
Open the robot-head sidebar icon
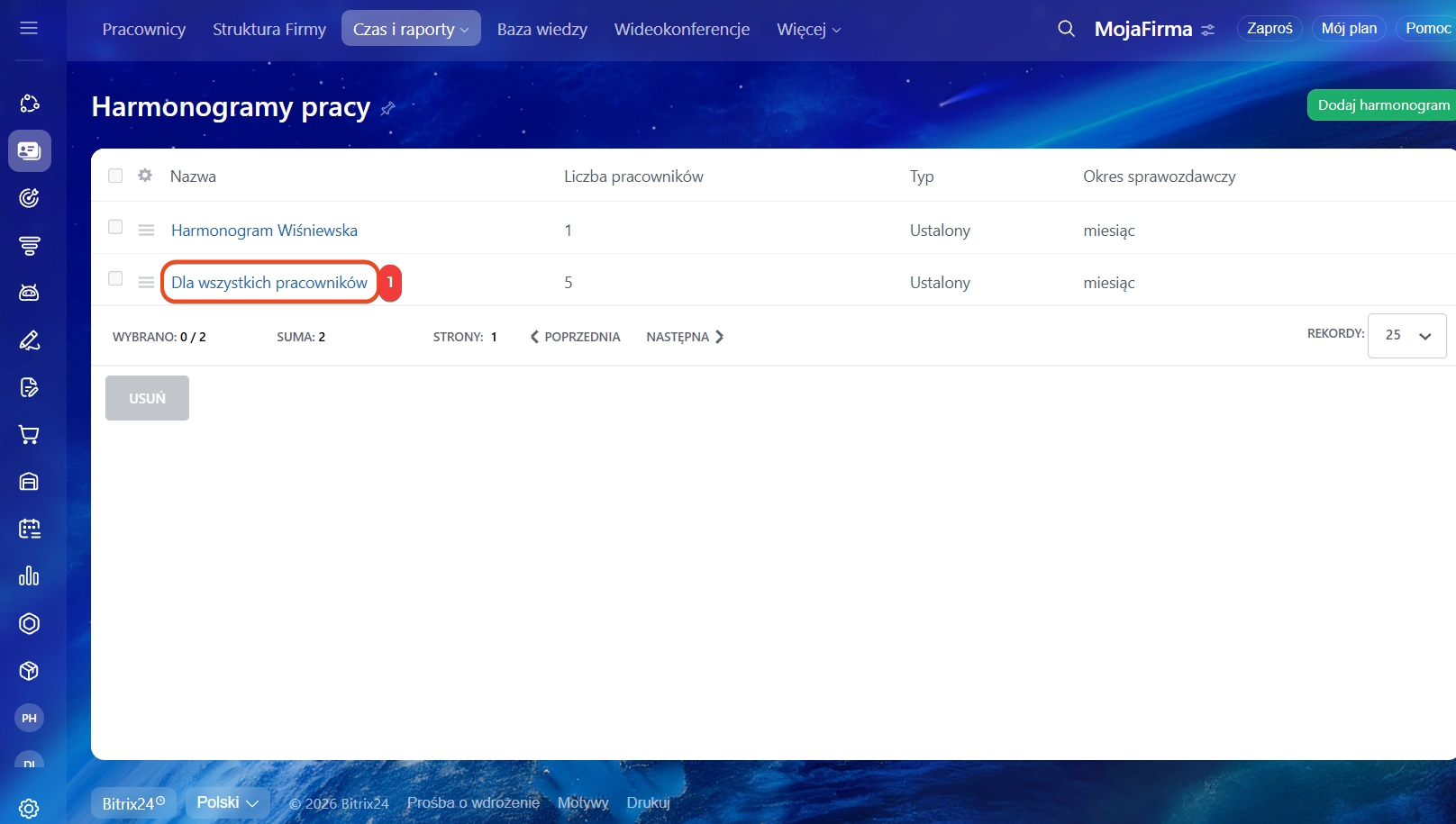[29, 293]
